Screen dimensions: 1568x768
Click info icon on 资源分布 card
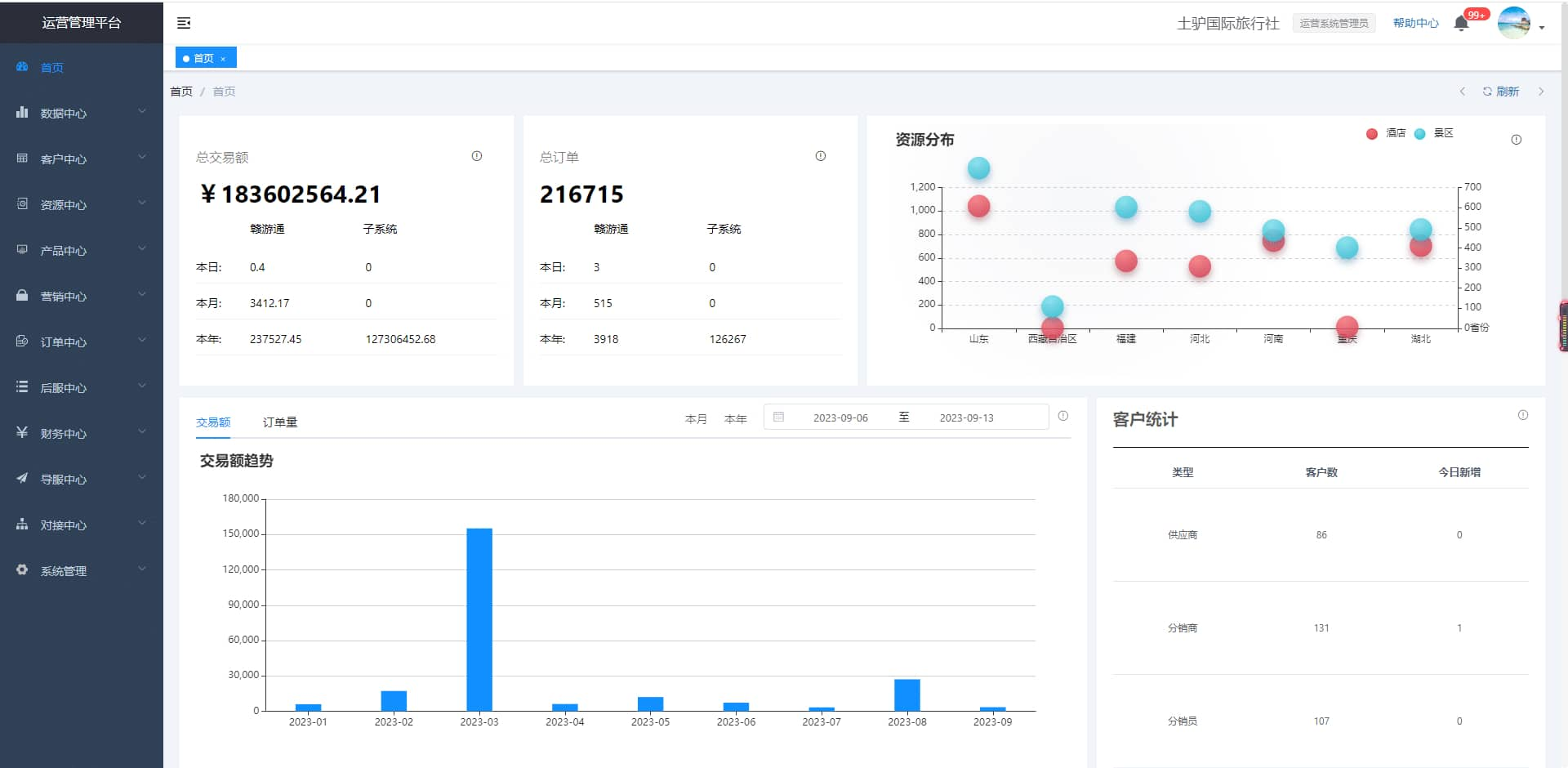[1517, 140]
